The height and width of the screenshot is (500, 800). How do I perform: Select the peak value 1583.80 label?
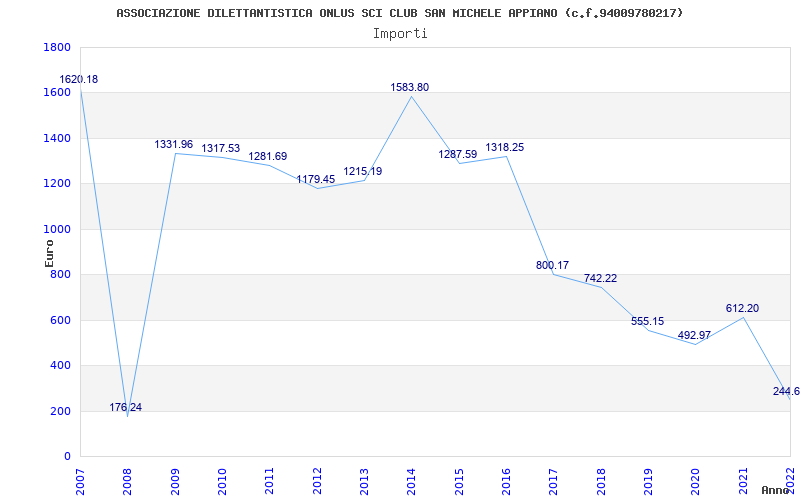410,87
